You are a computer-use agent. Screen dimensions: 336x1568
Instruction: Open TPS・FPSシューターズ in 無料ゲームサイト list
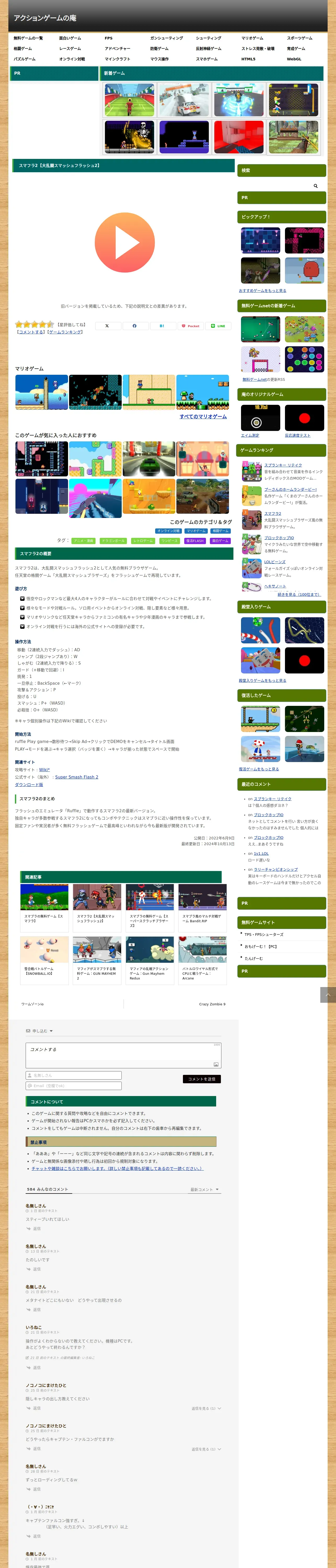(264, 934)
